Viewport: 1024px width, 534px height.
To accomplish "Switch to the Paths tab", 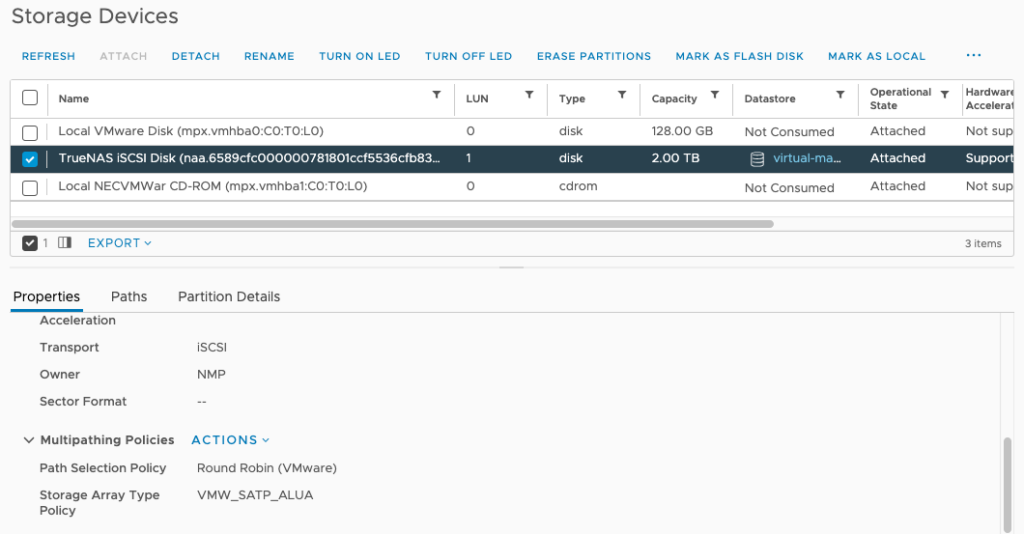I will click(129, 297).
